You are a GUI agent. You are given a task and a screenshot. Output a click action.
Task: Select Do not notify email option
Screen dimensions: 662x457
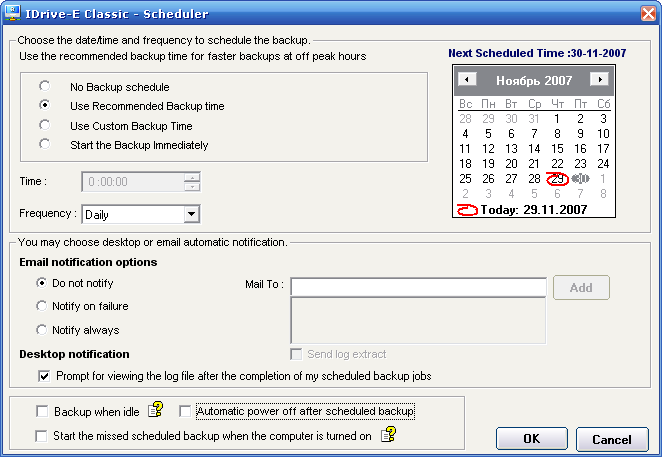pos(41,283)
